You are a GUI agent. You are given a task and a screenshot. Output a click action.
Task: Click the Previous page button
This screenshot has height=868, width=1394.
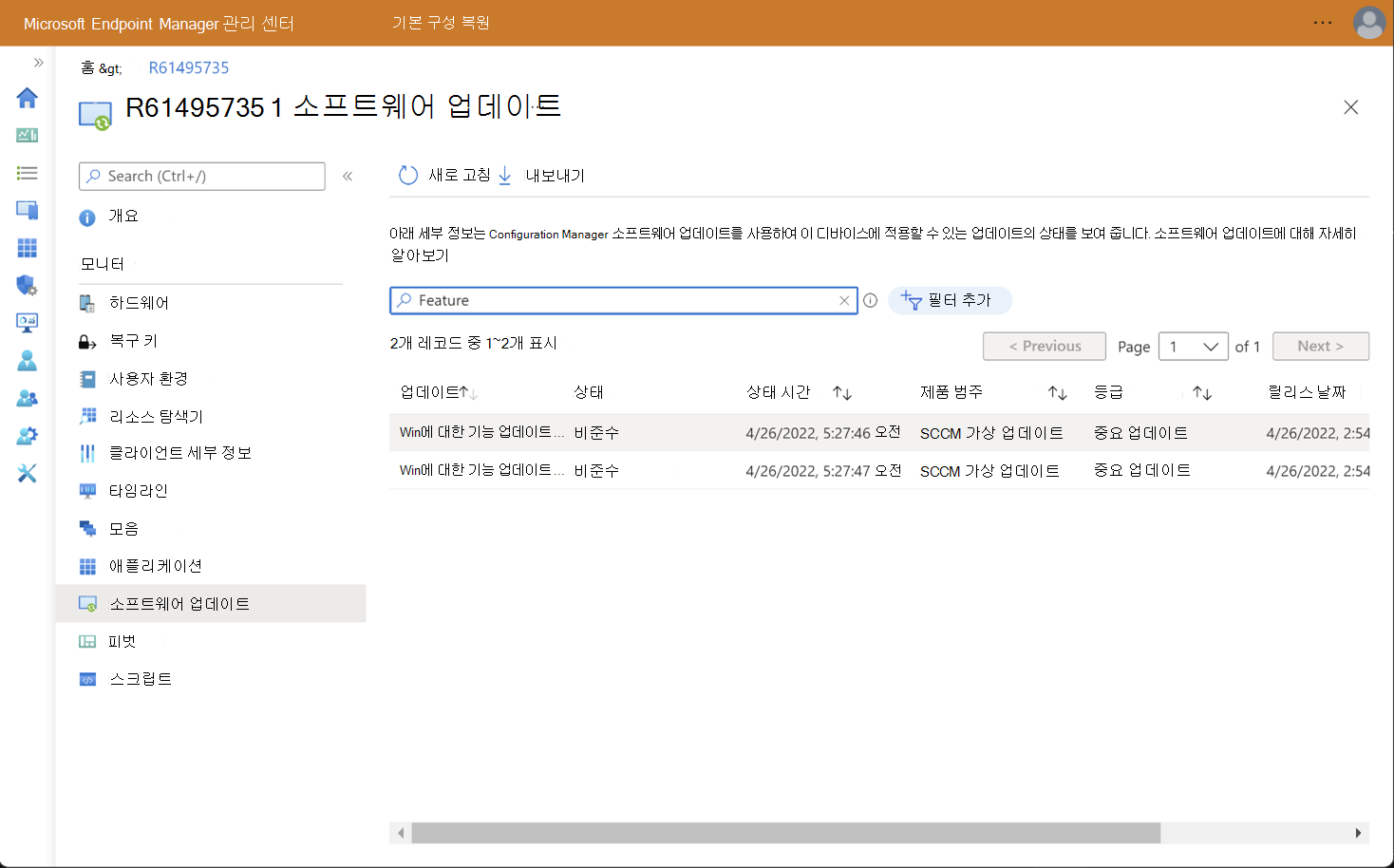click(1045, 347)
